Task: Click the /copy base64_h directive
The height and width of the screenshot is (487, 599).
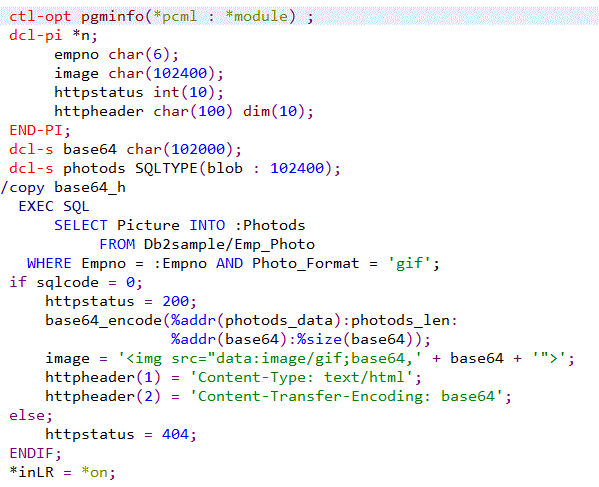Action: pos(63,188)
